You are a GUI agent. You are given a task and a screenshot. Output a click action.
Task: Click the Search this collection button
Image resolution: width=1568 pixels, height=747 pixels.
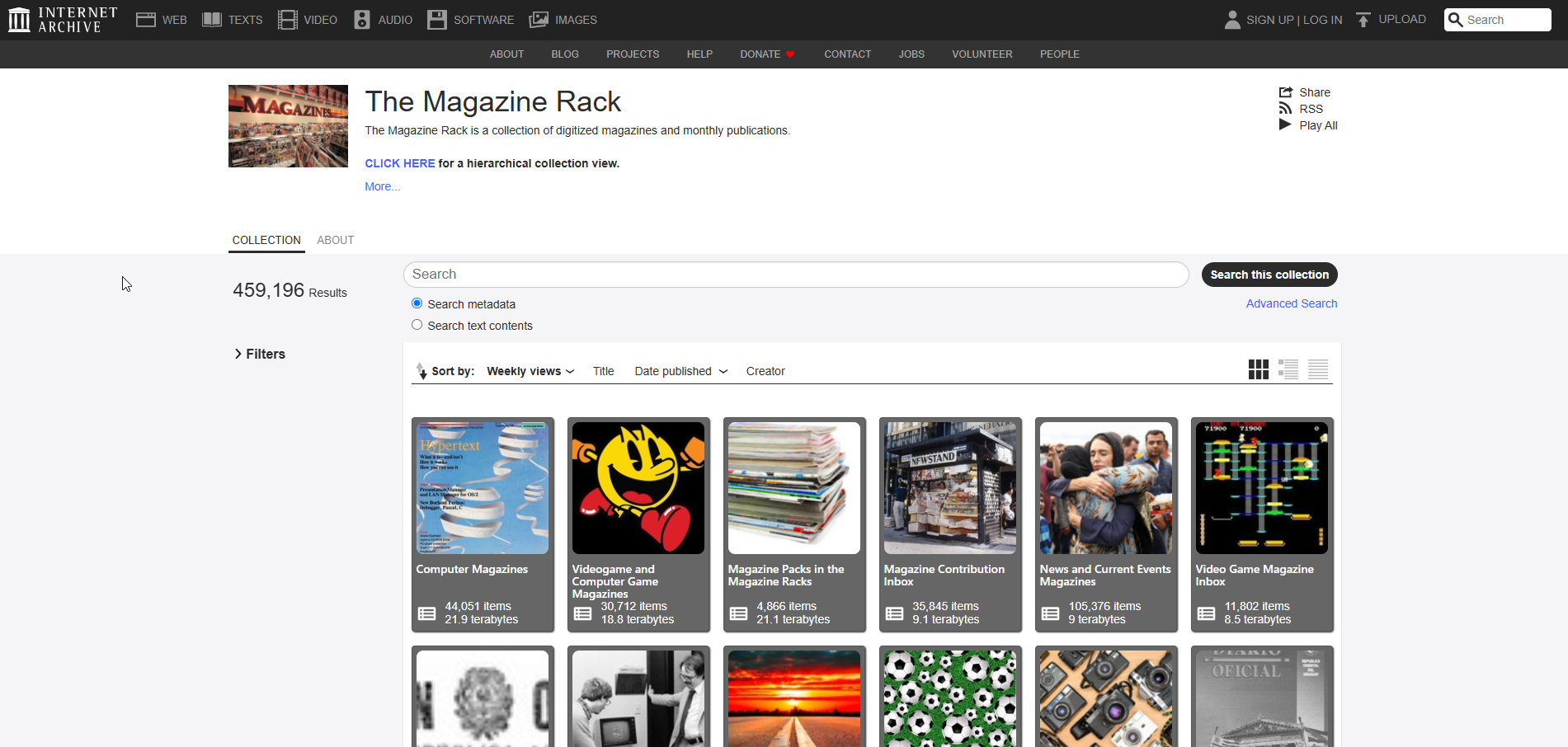click(x=1269, y=275)
